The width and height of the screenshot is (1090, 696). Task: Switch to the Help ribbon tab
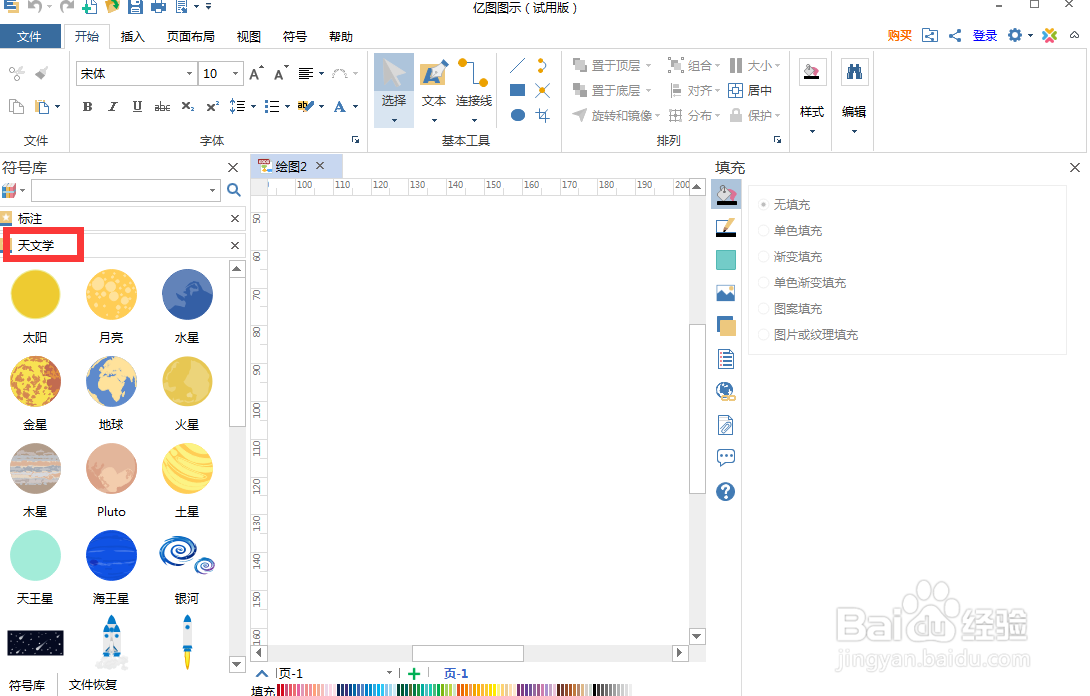(341, 36)
